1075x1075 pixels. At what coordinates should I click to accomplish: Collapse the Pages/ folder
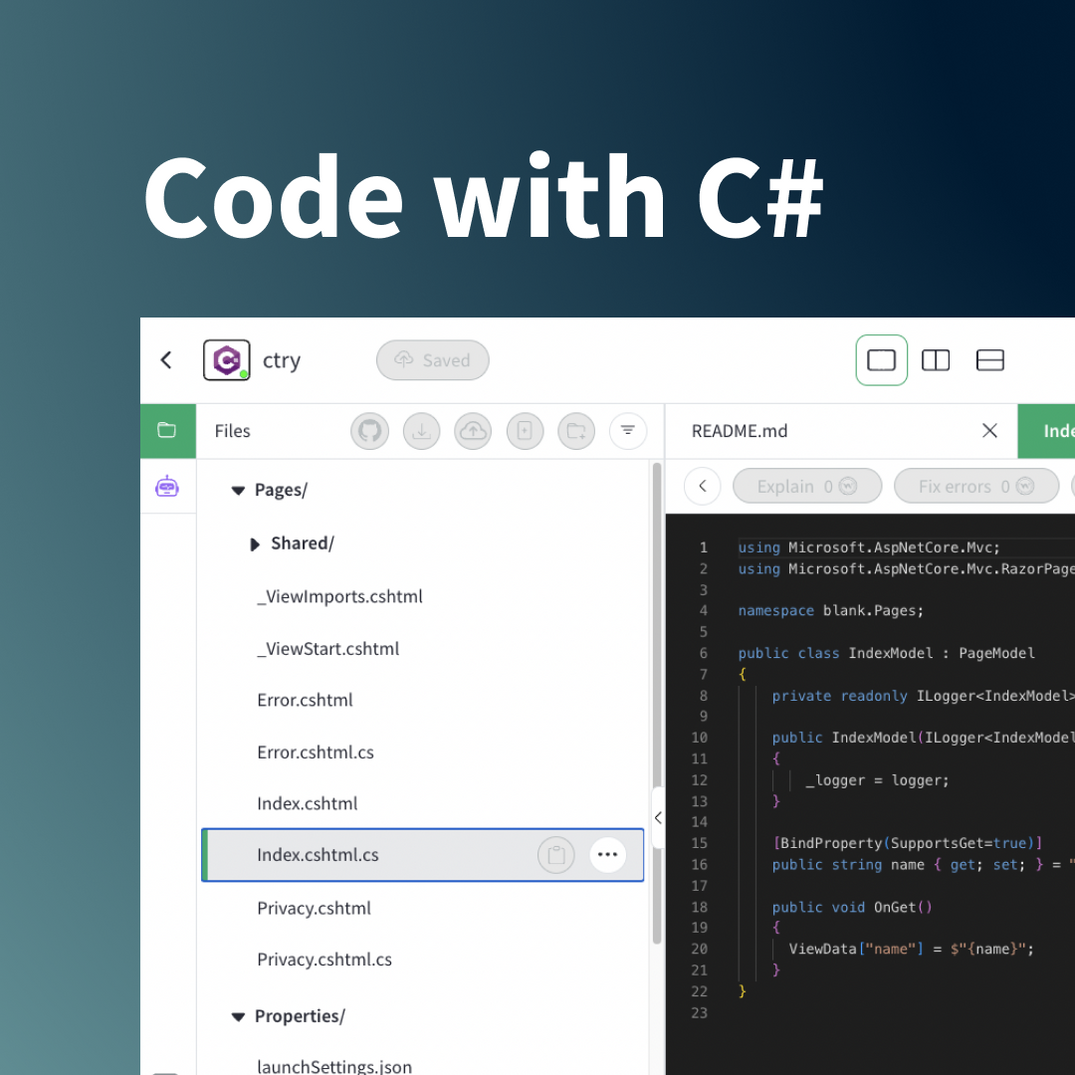coord(238,490)
